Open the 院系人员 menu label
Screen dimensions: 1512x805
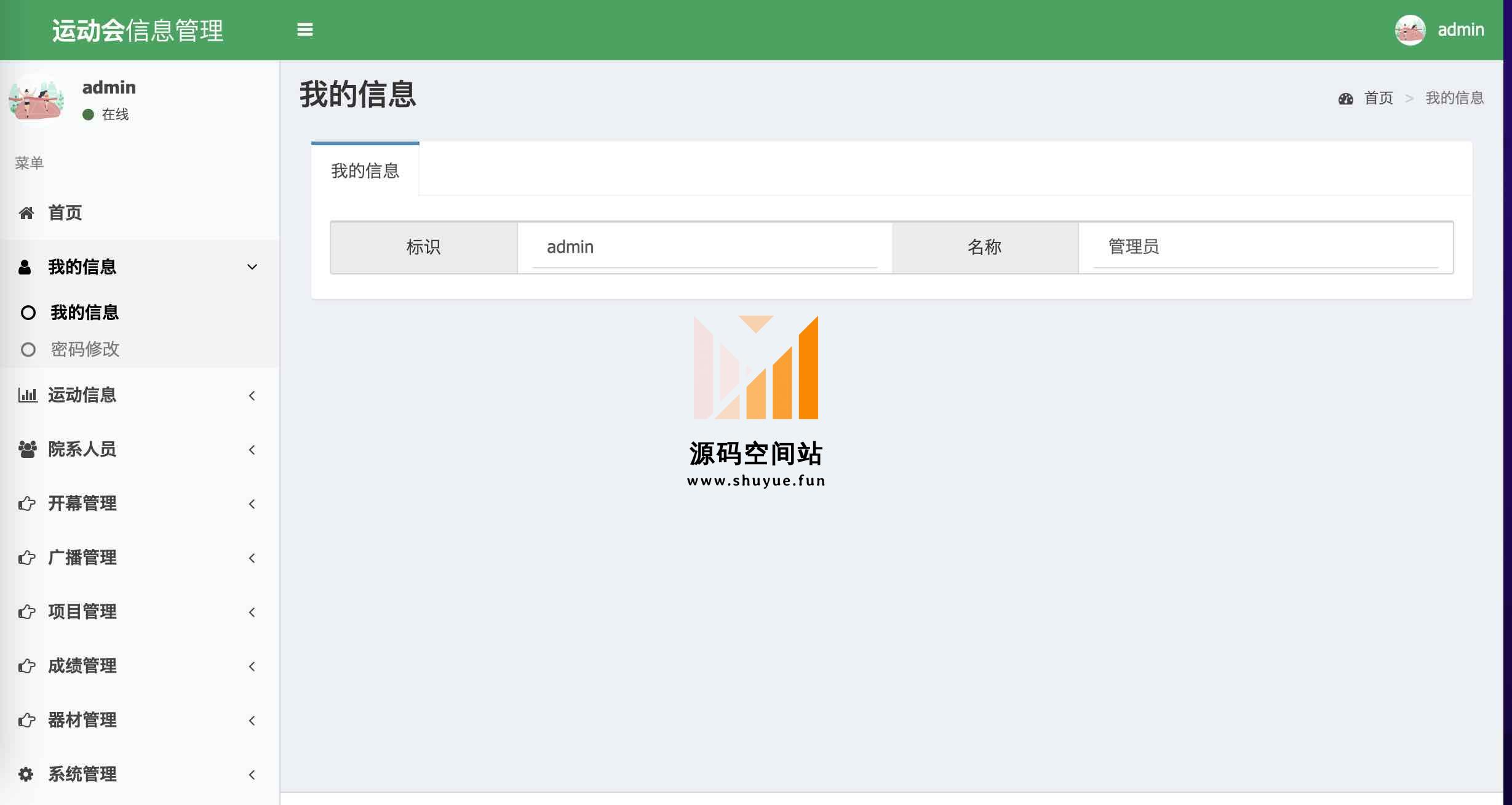[x=82, y=449]
